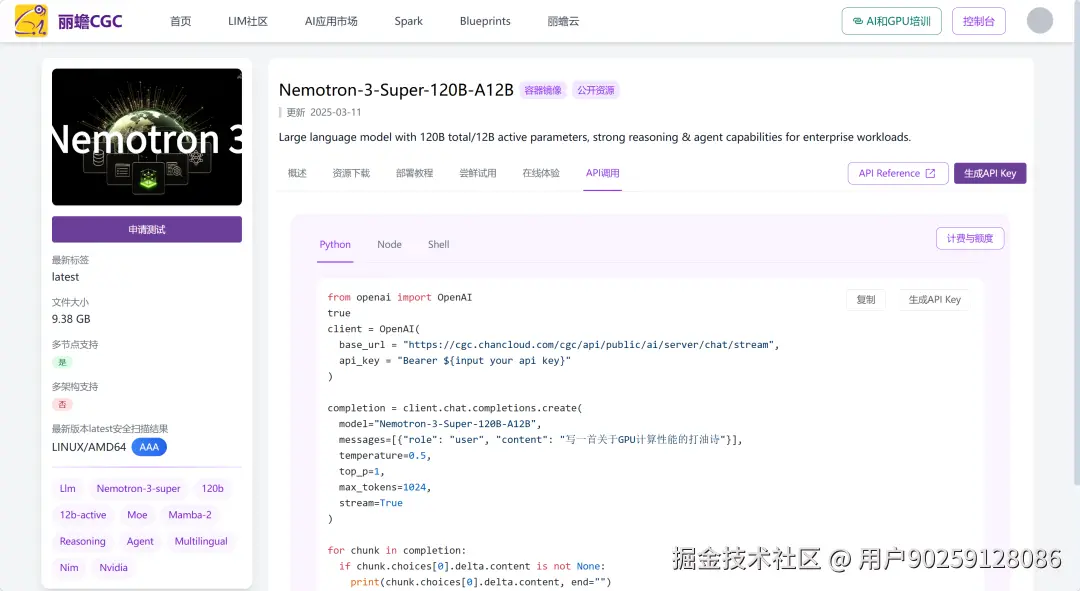This screenshot has width=1080, height=591.
Task: Click the 公开资源 badge
Action: point(596,90)
